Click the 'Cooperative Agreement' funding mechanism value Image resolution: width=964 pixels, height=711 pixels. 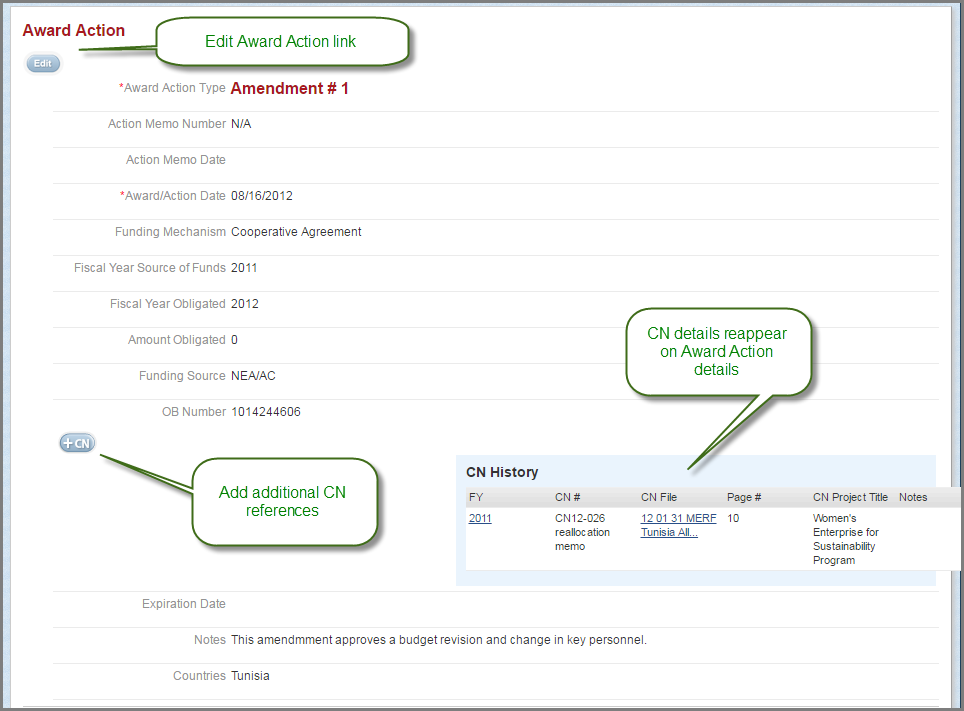pos(296,232)
